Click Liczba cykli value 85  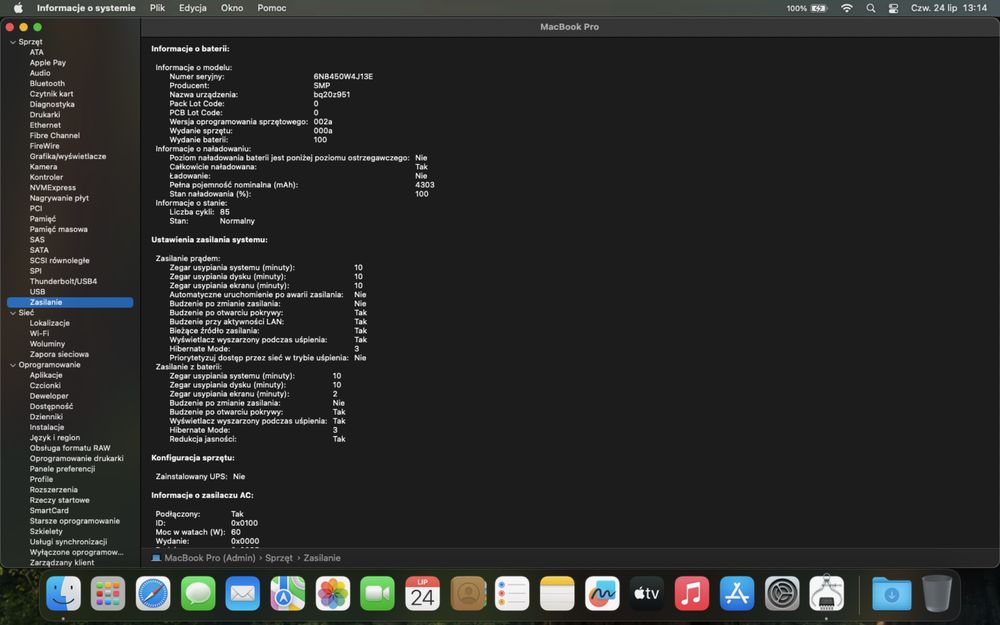pyautogui.click(x=224, y=212)
